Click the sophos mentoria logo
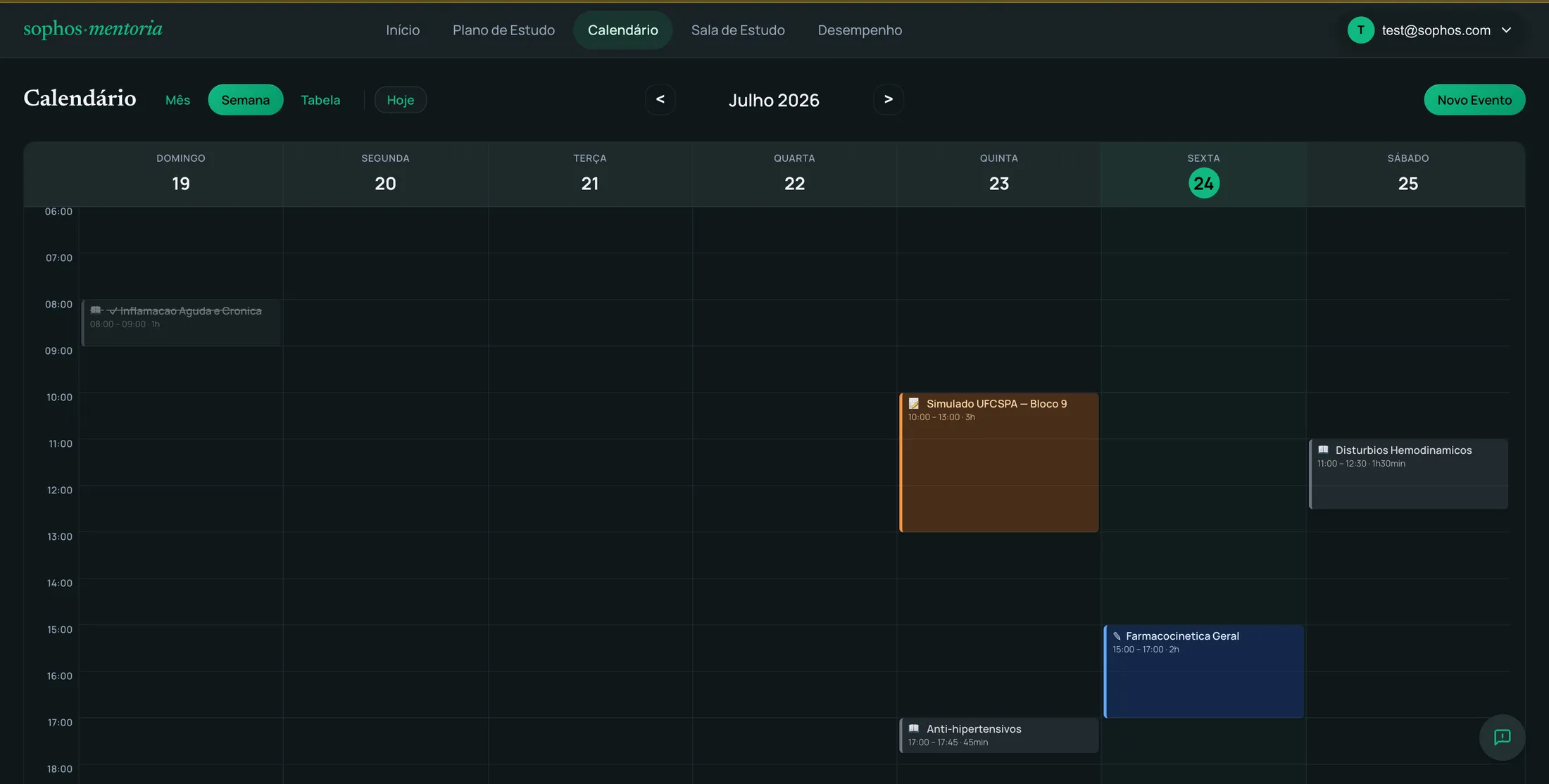 click(93, 29)
